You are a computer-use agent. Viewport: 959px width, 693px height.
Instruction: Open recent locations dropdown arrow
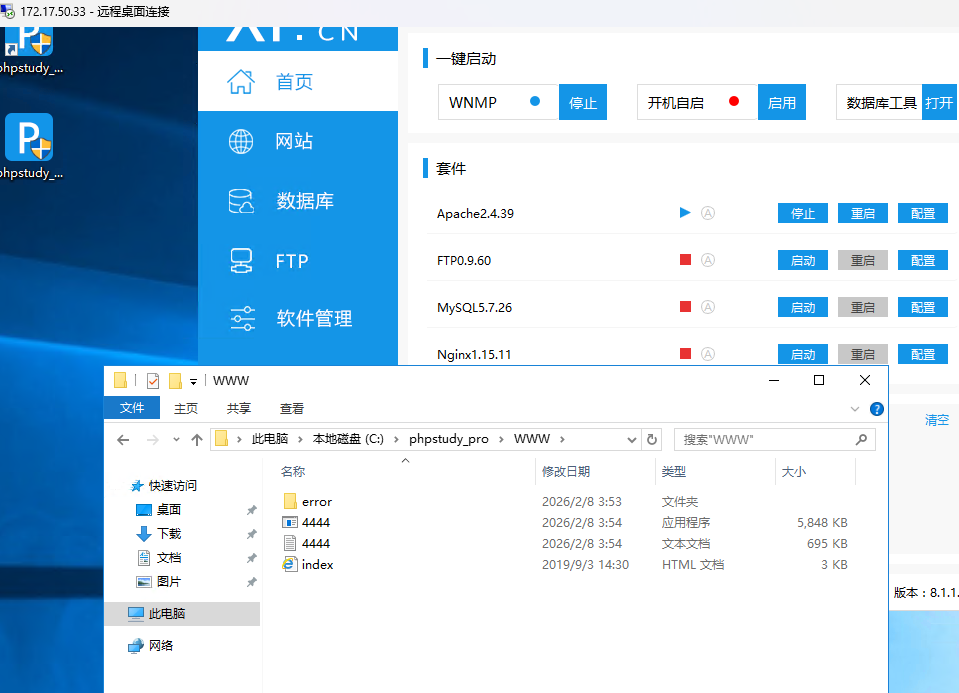(176, 440)
